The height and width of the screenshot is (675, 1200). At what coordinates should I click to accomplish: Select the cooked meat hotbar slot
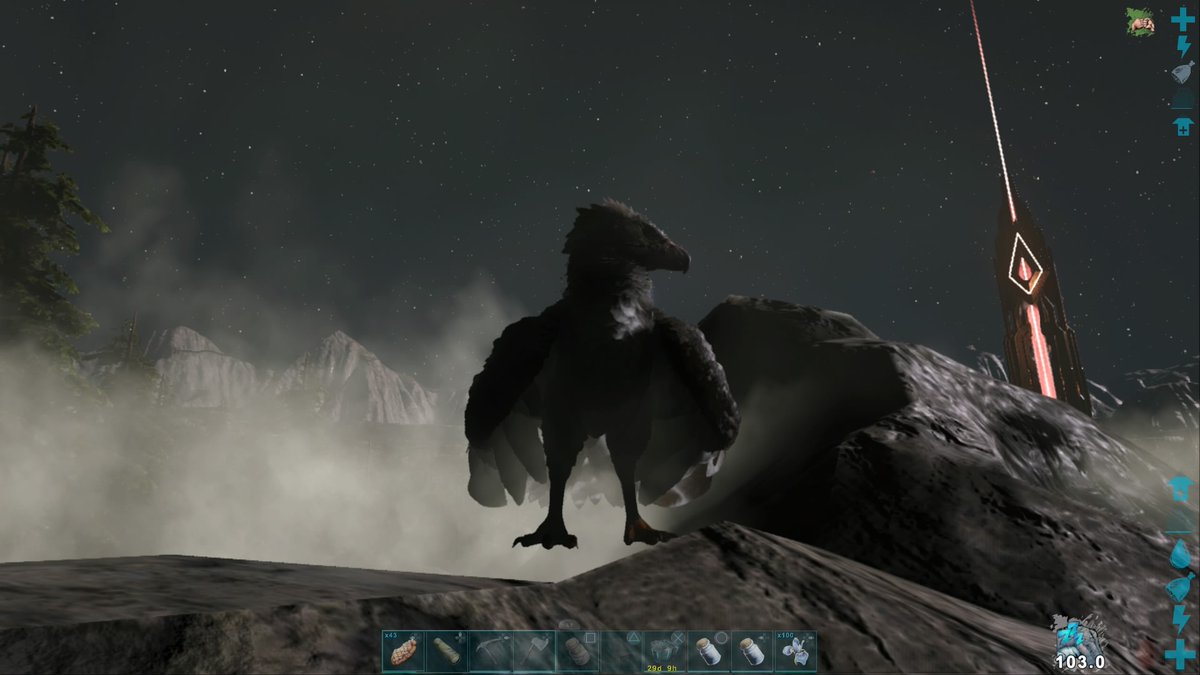tap(403, 651)
